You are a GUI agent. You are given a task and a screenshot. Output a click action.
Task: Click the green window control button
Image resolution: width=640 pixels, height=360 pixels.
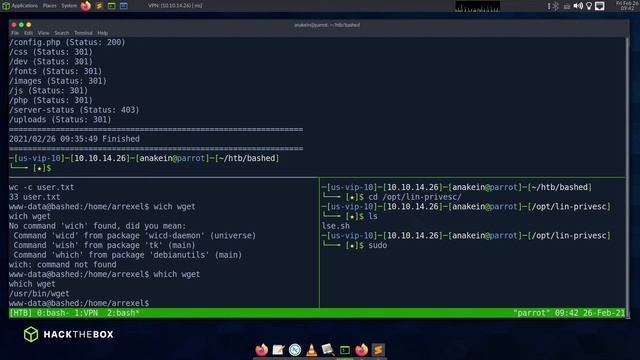[21, 25]
